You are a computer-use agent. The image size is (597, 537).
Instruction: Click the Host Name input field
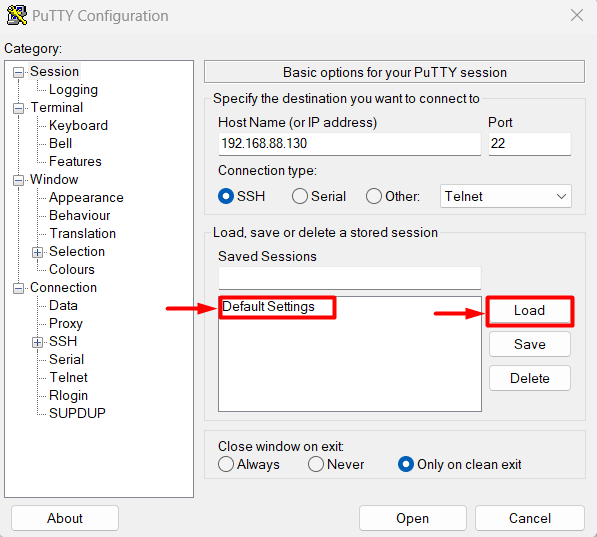click(x=350, y=144)
